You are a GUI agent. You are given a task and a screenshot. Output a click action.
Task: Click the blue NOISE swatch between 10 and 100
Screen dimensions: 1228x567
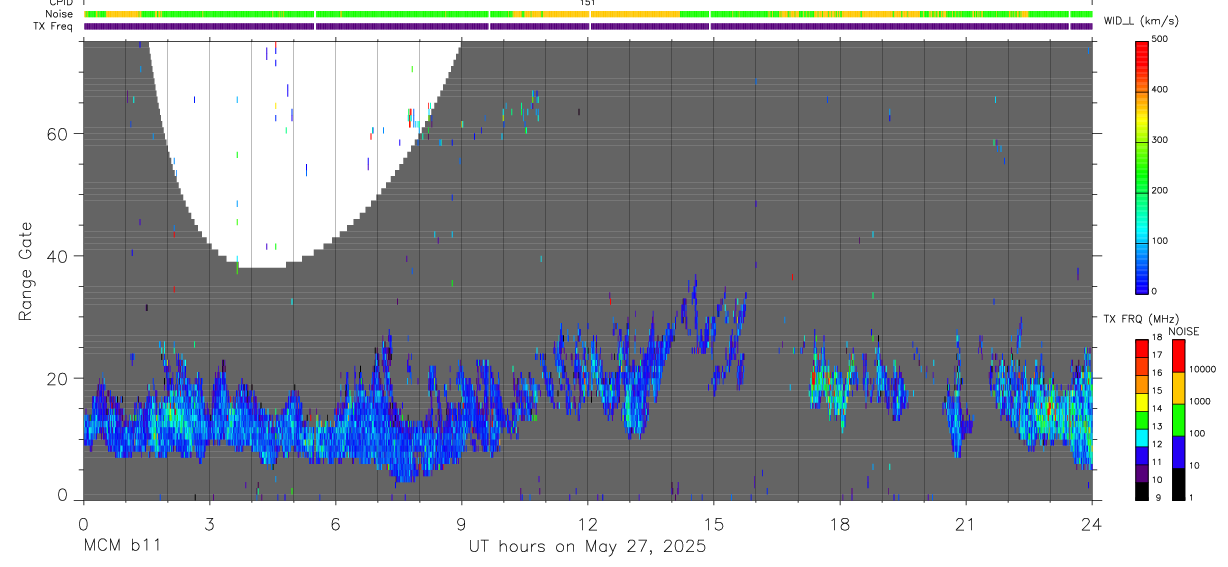pyautogui.click(x=1178, y=452)
